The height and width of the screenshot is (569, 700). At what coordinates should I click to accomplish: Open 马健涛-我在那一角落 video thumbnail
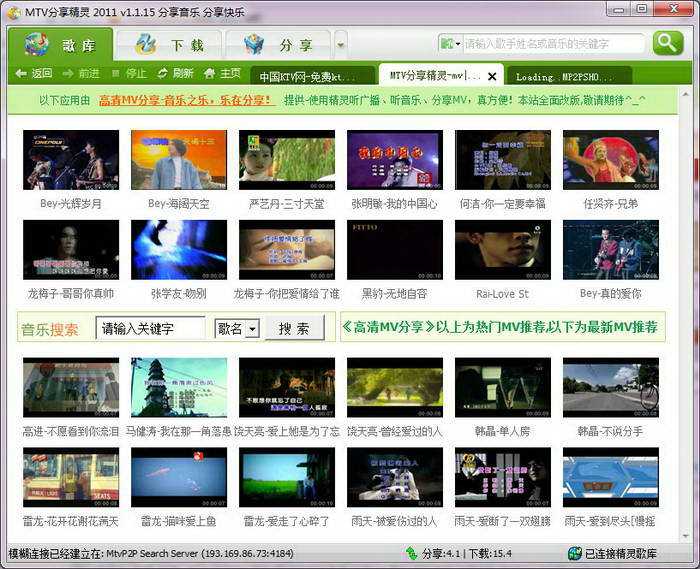pos(179,387)
